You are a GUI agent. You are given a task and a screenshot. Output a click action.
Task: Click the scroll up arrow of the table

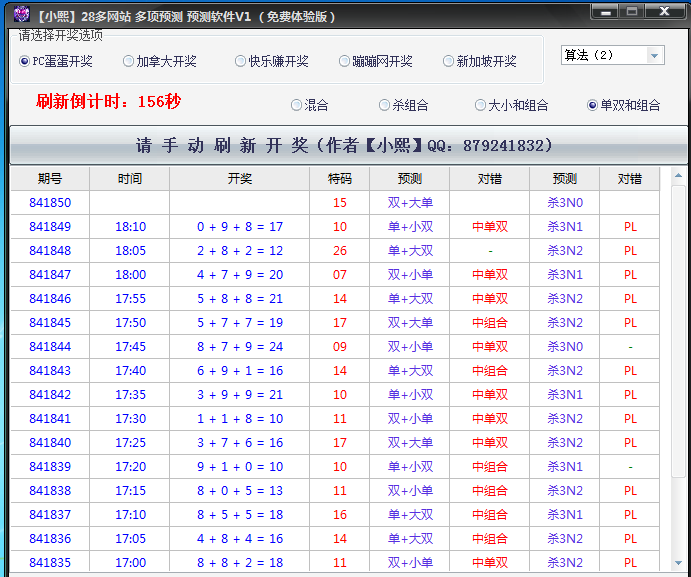point(679,176)
